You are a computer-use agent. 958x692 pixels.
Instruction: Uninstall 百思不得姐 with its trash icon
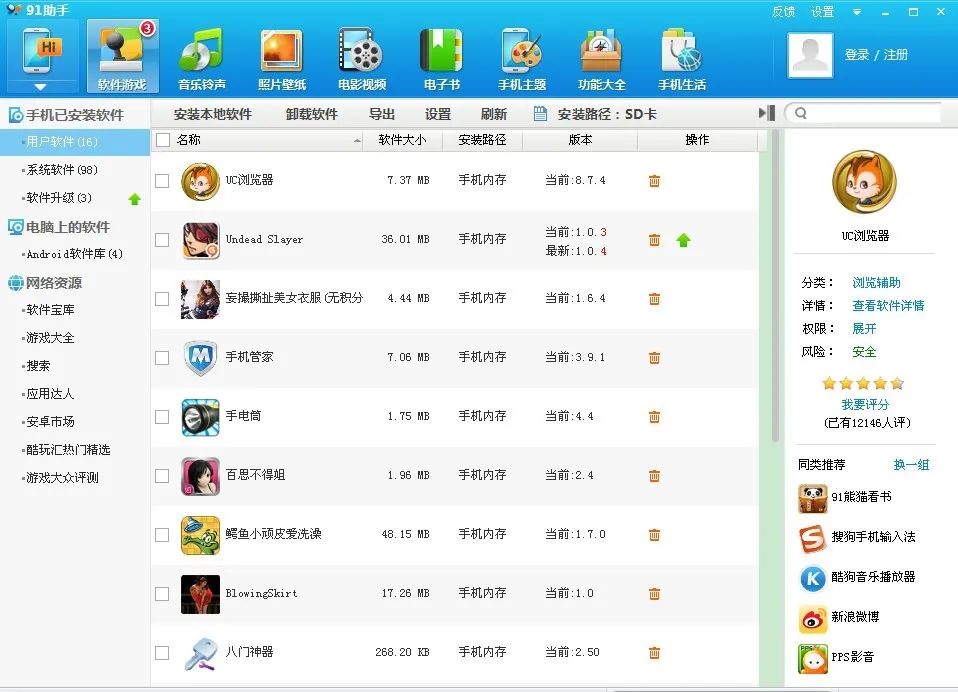pos(654,476)
